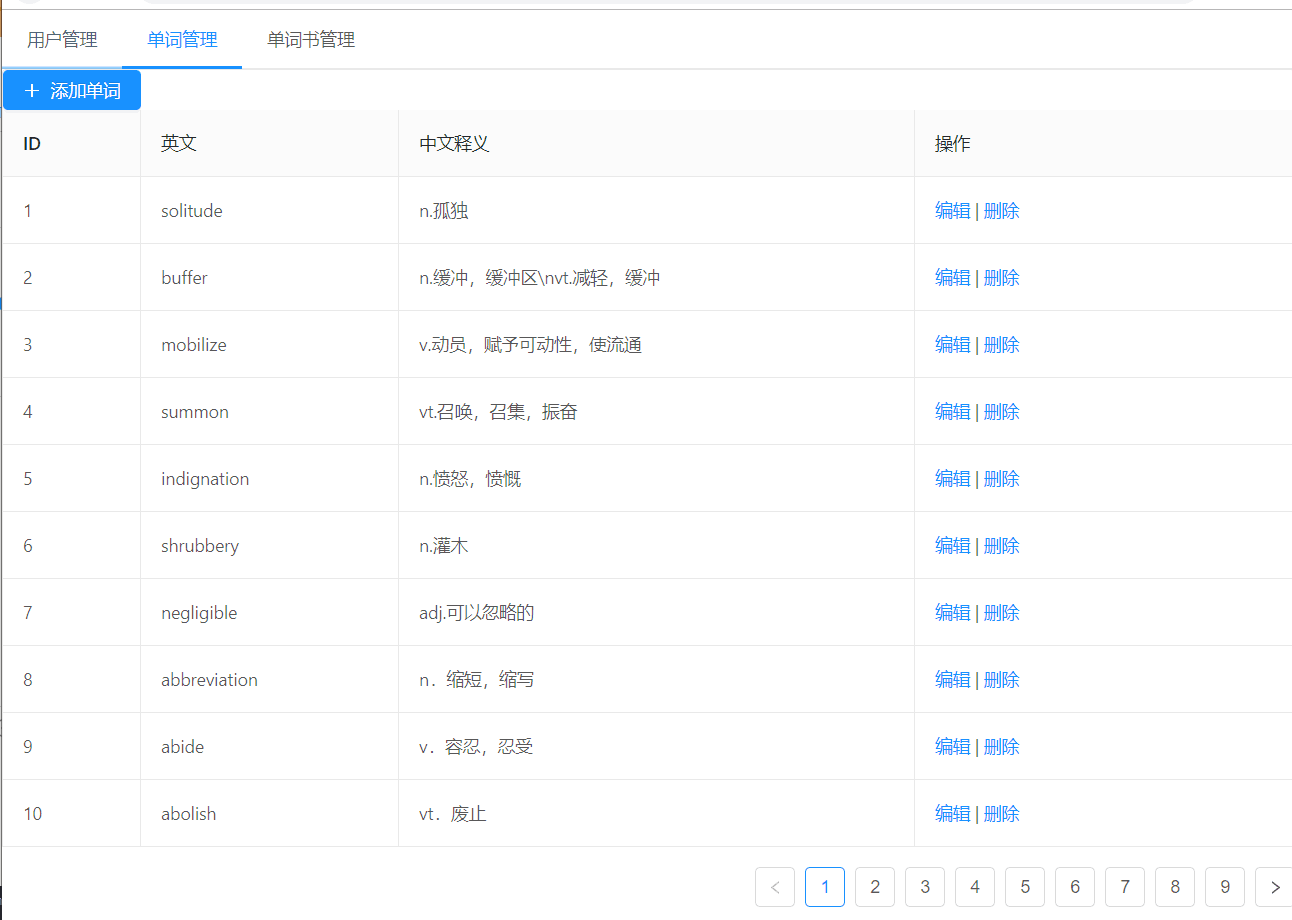Screen dimensions: 1292x920
Task: Click the definition adj.可以忽略的
Action: [x=477, y=613]
